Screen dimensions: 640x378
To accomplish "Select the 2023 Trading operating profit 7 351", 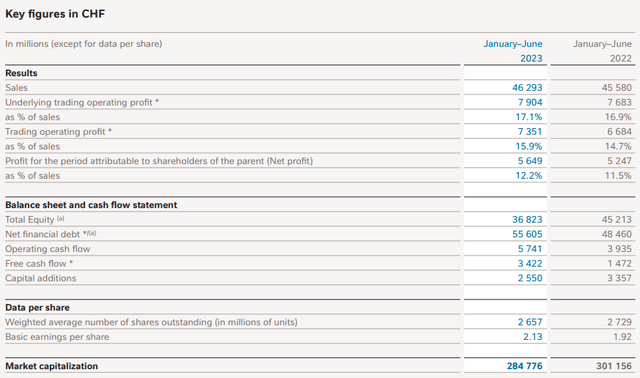I will coord(530,131).
